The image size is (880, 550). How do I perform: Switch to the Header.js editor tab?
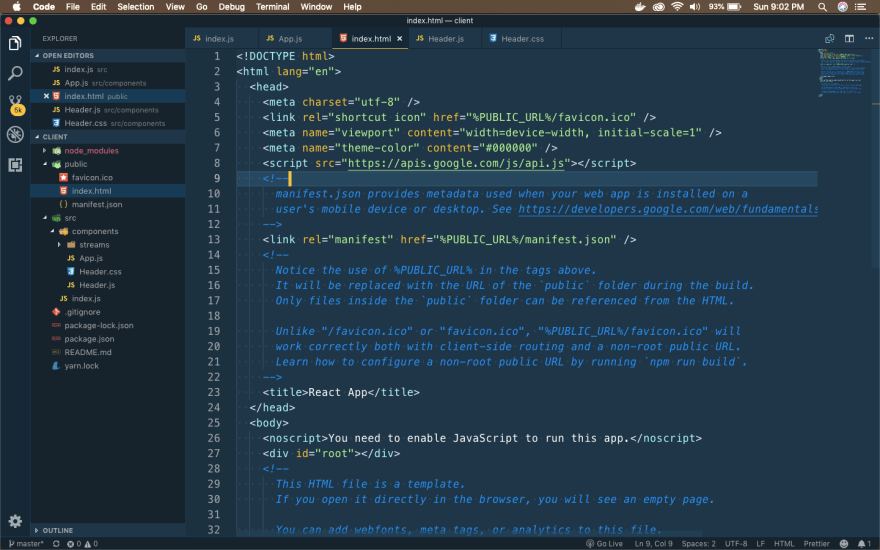point(445,39)
